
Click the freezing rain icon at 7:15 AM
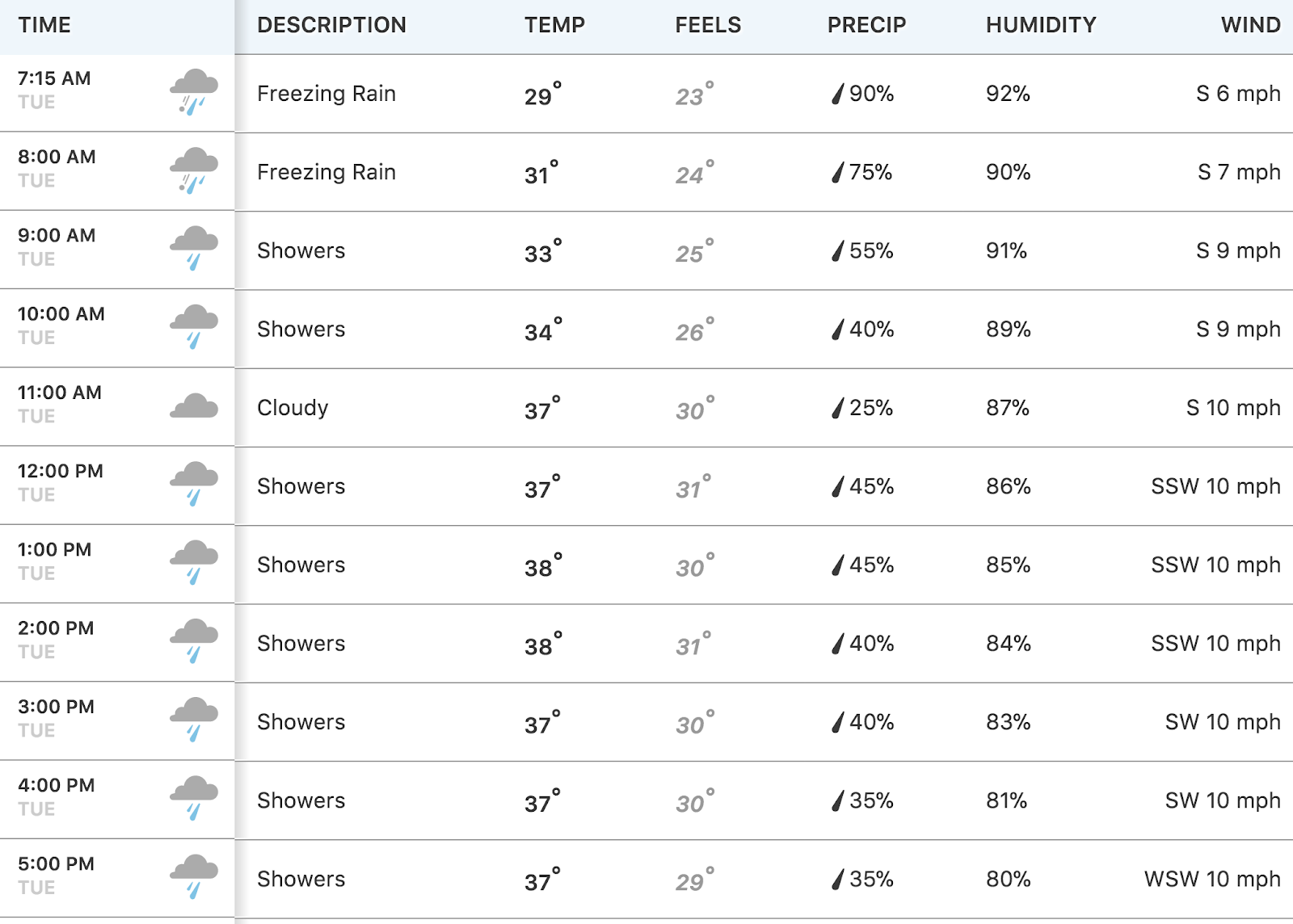click(x=194, y=92)
